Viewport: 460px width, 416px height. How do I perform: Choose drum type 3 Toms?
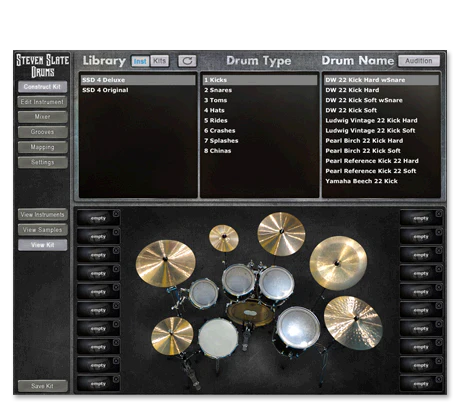pyautogui.click(x=260, y=100)
